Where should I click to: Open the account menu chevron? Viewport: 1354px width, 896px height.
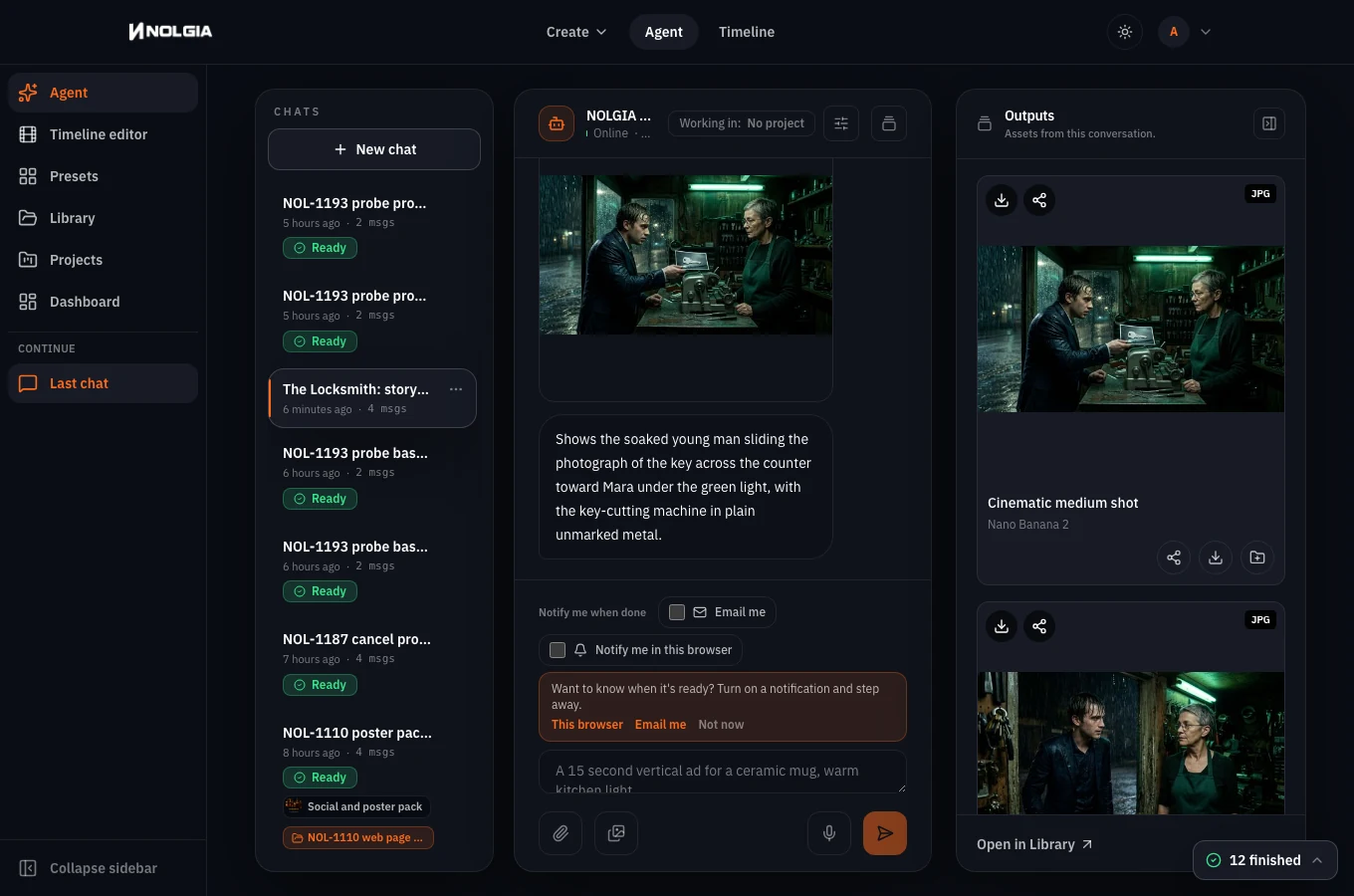(x=1206, y=32)
